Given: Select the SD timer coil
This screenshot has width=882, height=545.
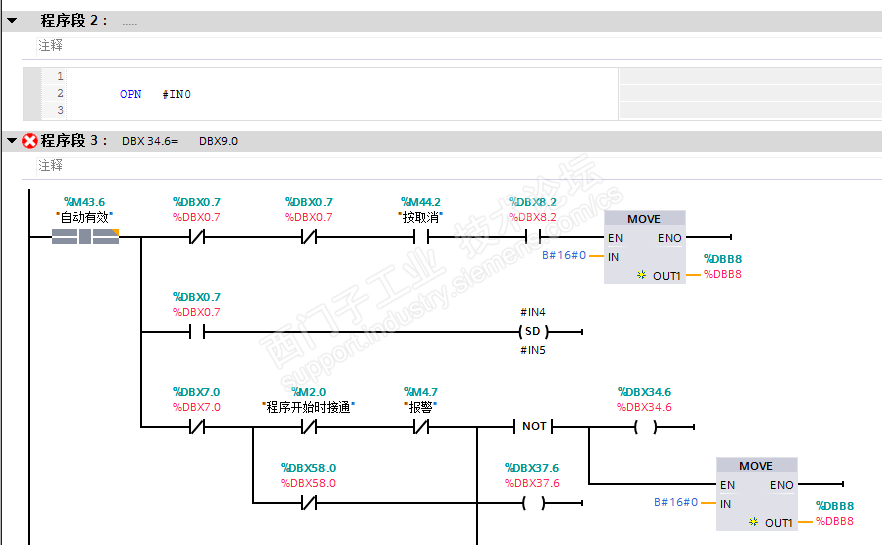Looking at the screenshot, I should [533, 332].
